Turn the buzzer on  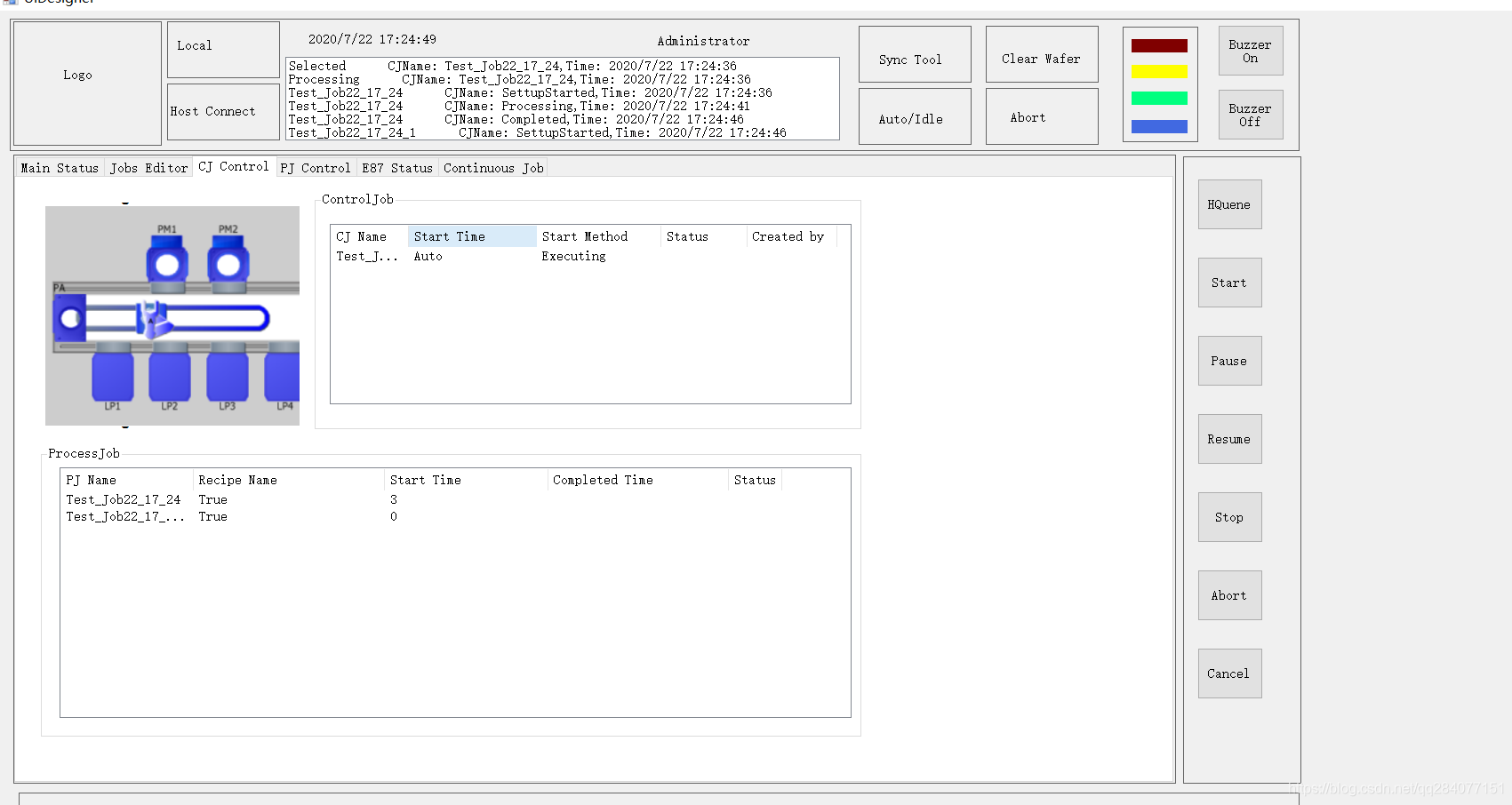[x=1250, y=51]
